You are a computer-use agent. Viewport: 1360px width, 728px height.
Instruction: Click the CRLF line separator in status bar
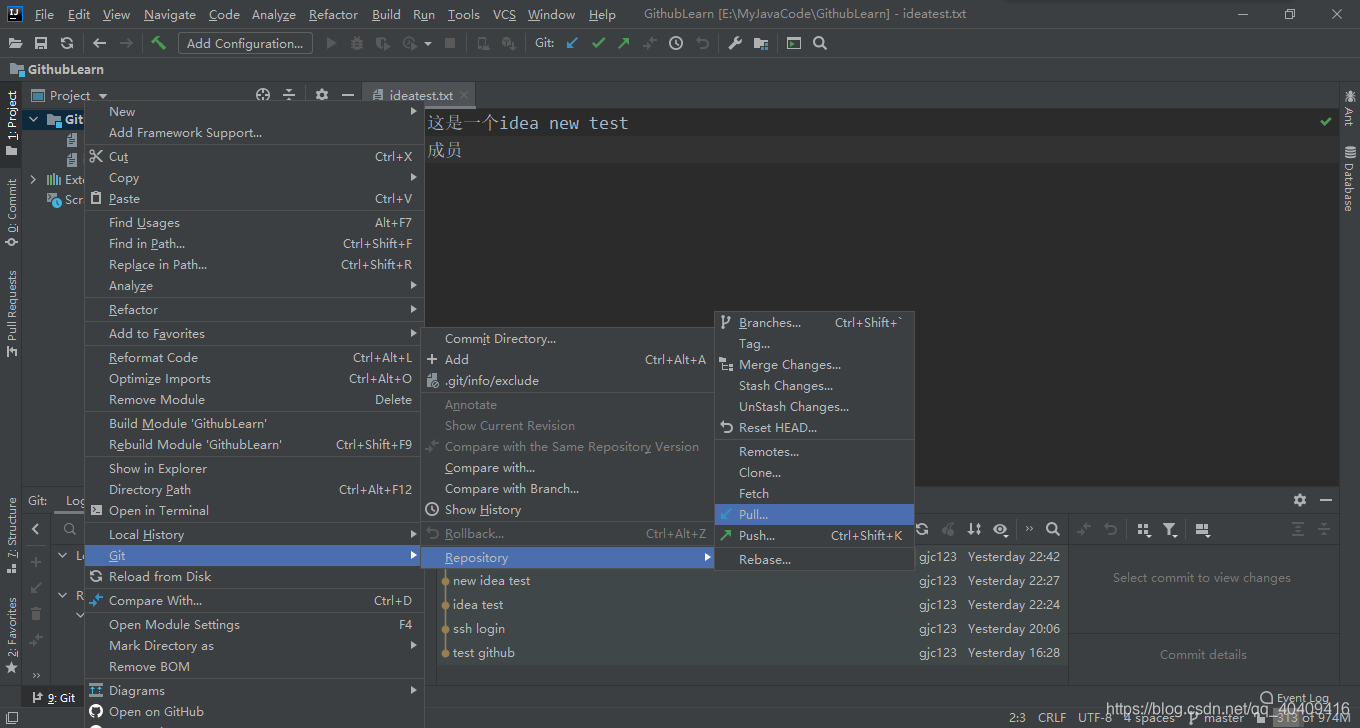tap(1052, 718)
